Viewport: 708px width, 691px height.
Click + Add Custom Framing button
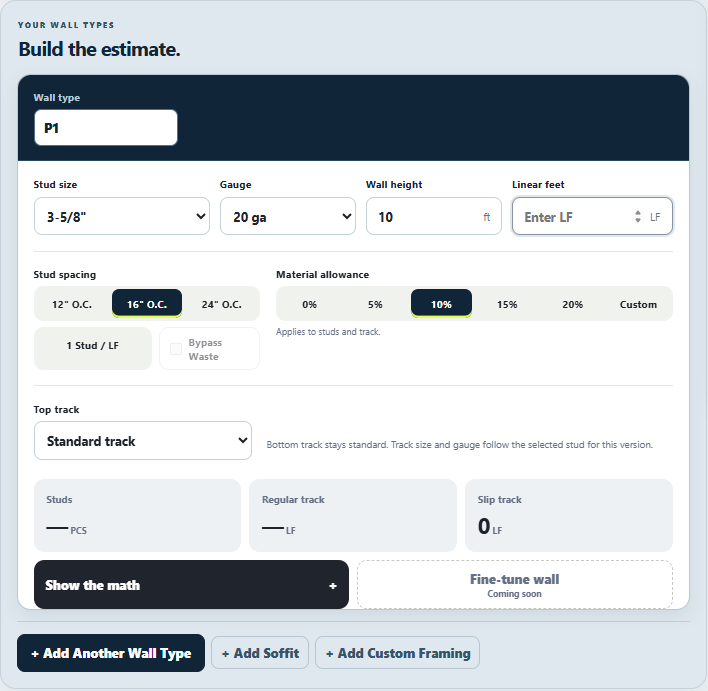397,653
